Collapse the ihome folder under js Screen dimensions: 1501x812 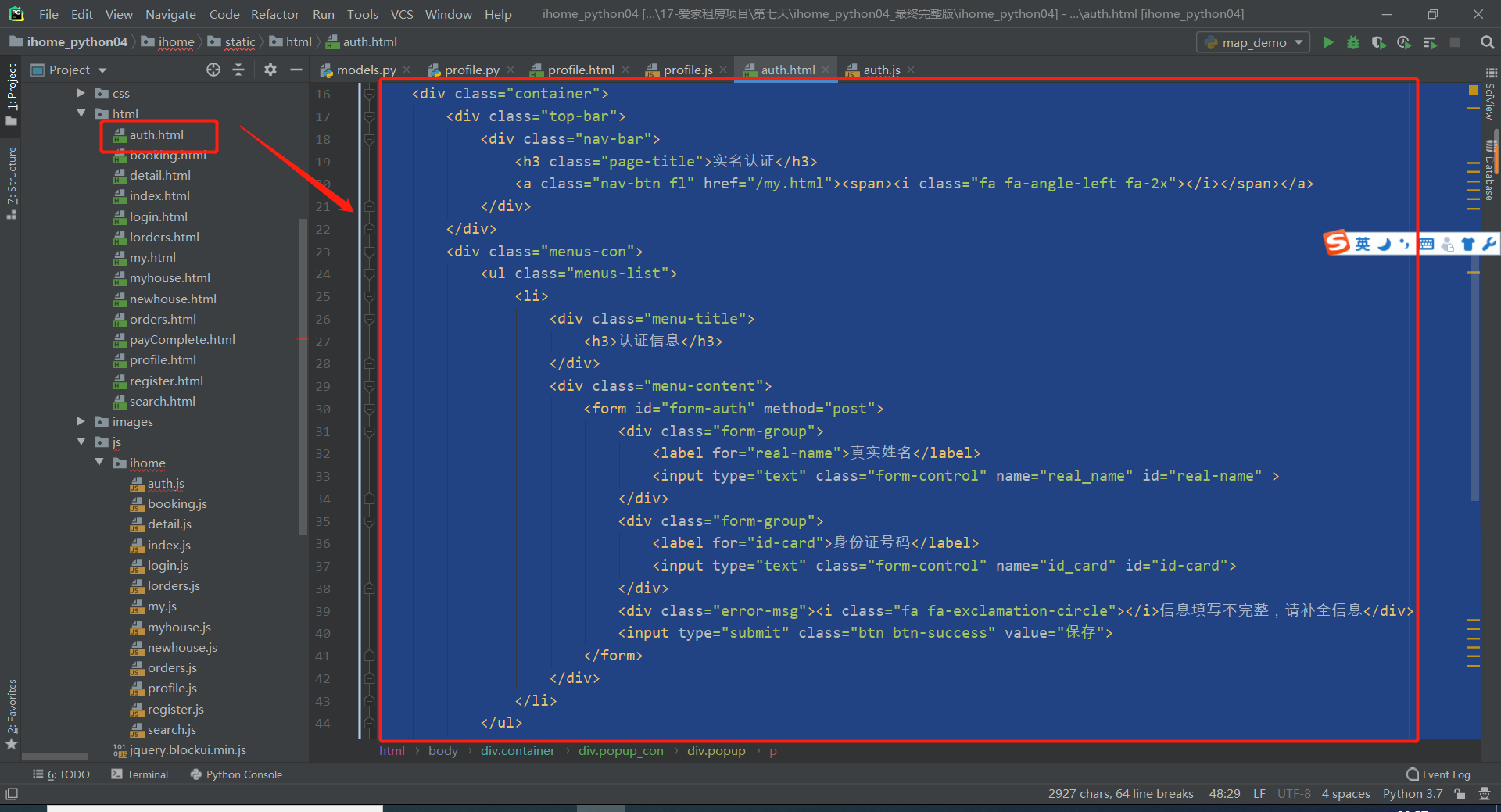(99, 463)
